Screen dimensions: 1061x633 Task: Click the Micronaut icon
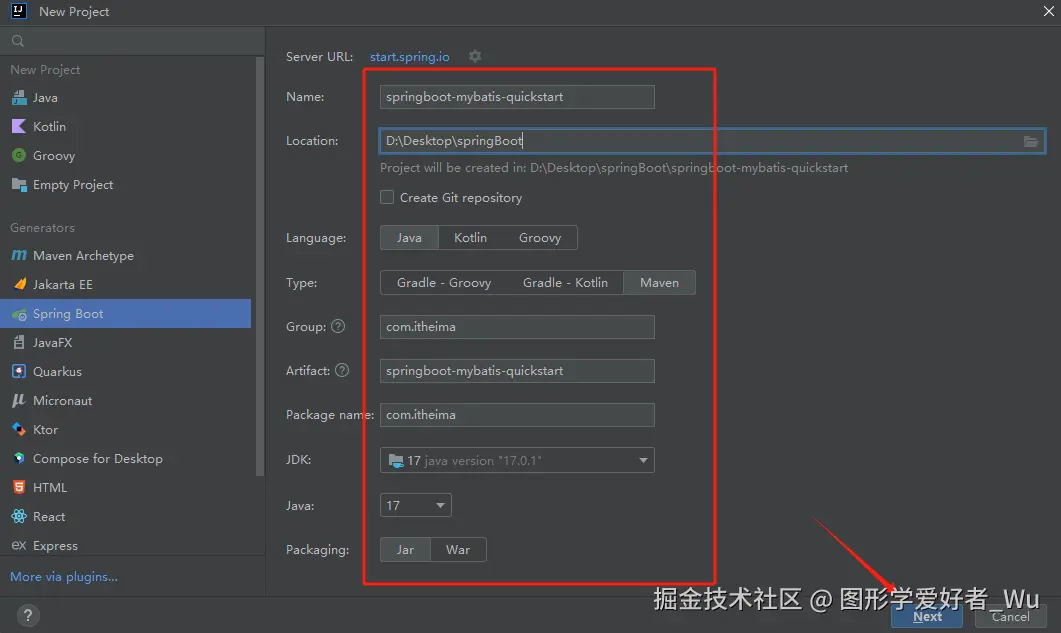[x=19, y=401]
